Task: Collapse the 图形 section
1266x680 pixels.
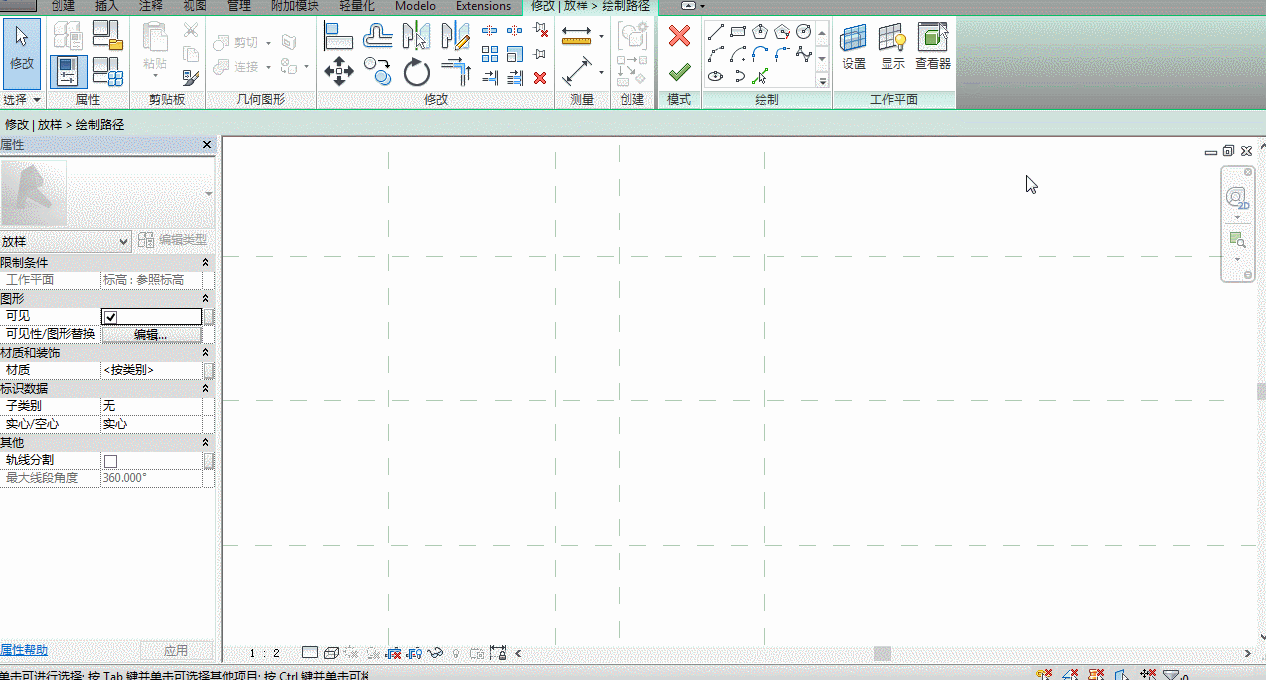Action: [x=206, y=298]
